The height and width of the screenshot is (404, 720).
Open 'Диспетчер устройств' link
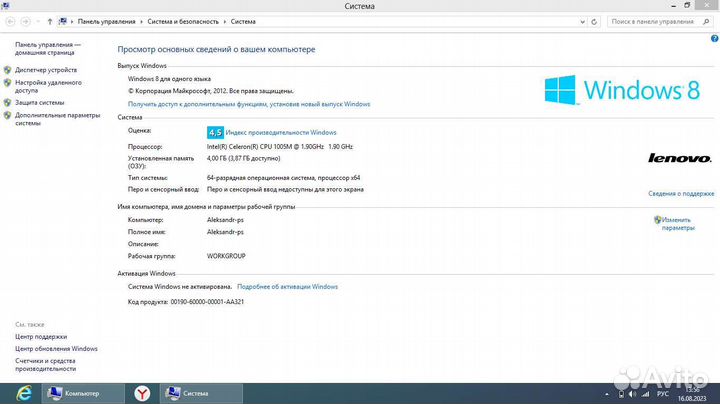pyautogui.click(x=46, y=70)
